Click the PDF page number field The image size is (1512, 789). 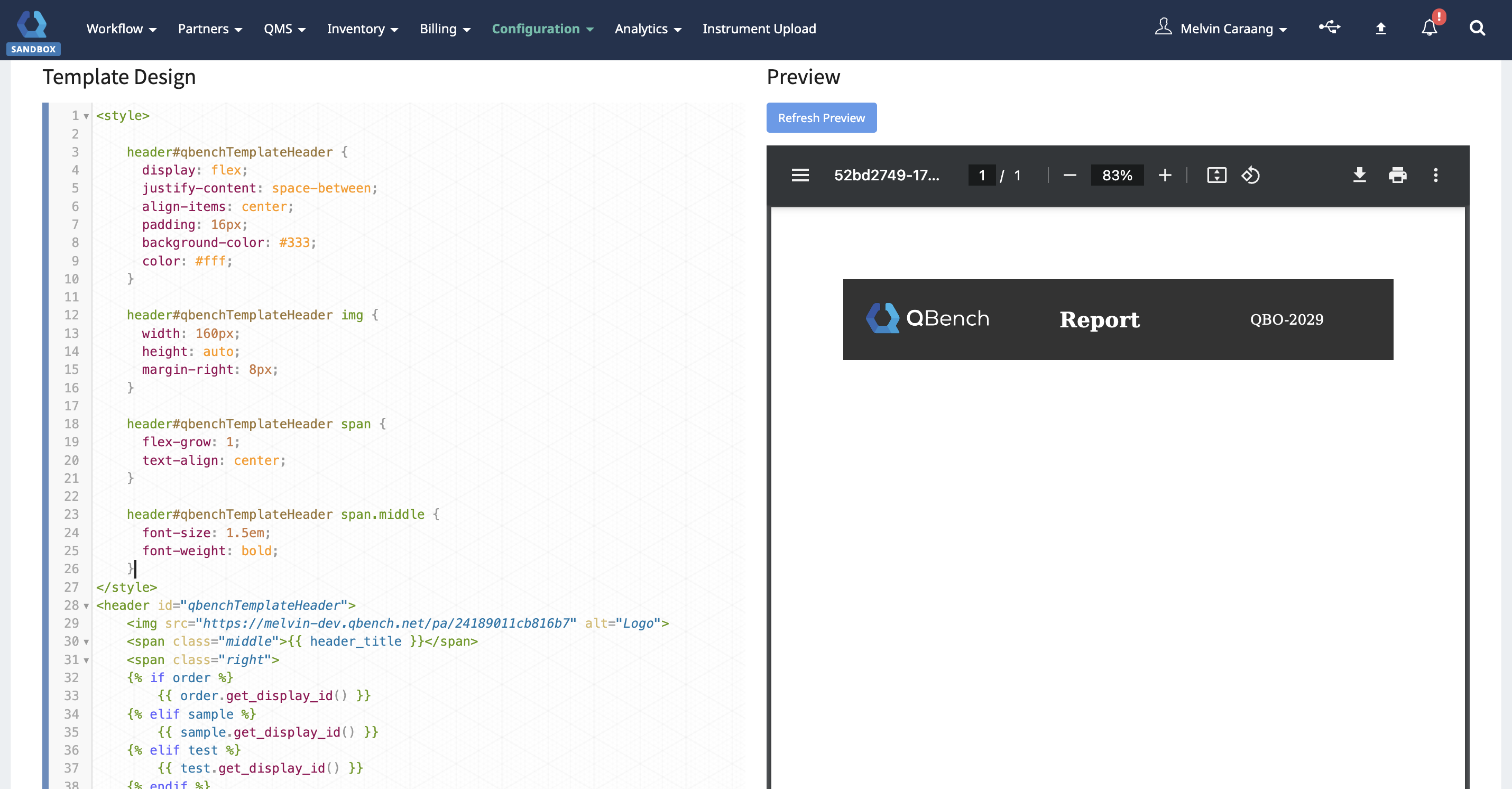pyautogui.click(x=981, y=175)
